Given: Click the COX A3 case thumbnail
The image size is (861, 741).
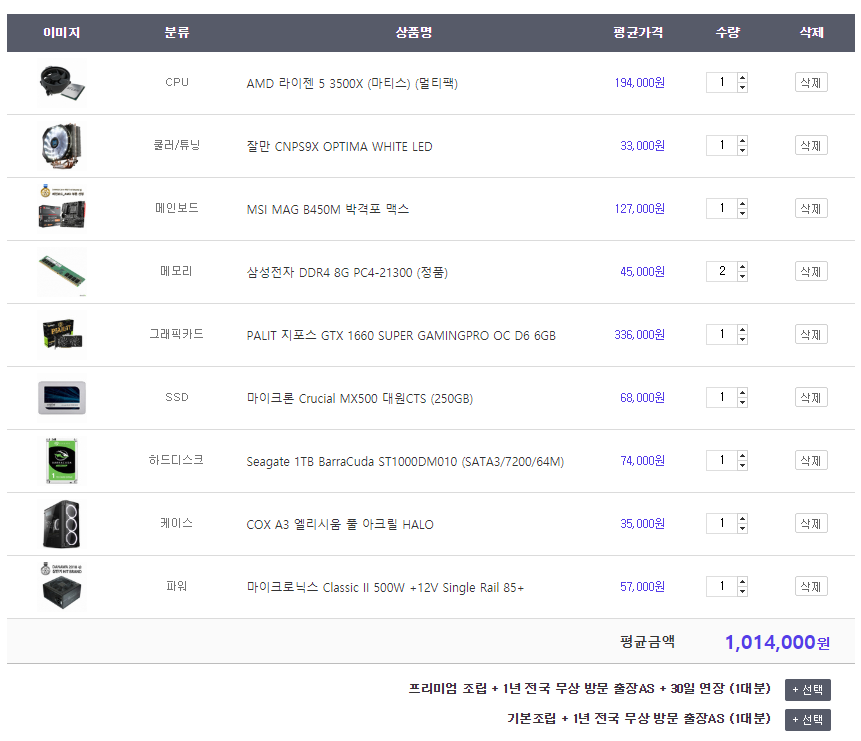Looking at the screenshot, I should [62, 524].
